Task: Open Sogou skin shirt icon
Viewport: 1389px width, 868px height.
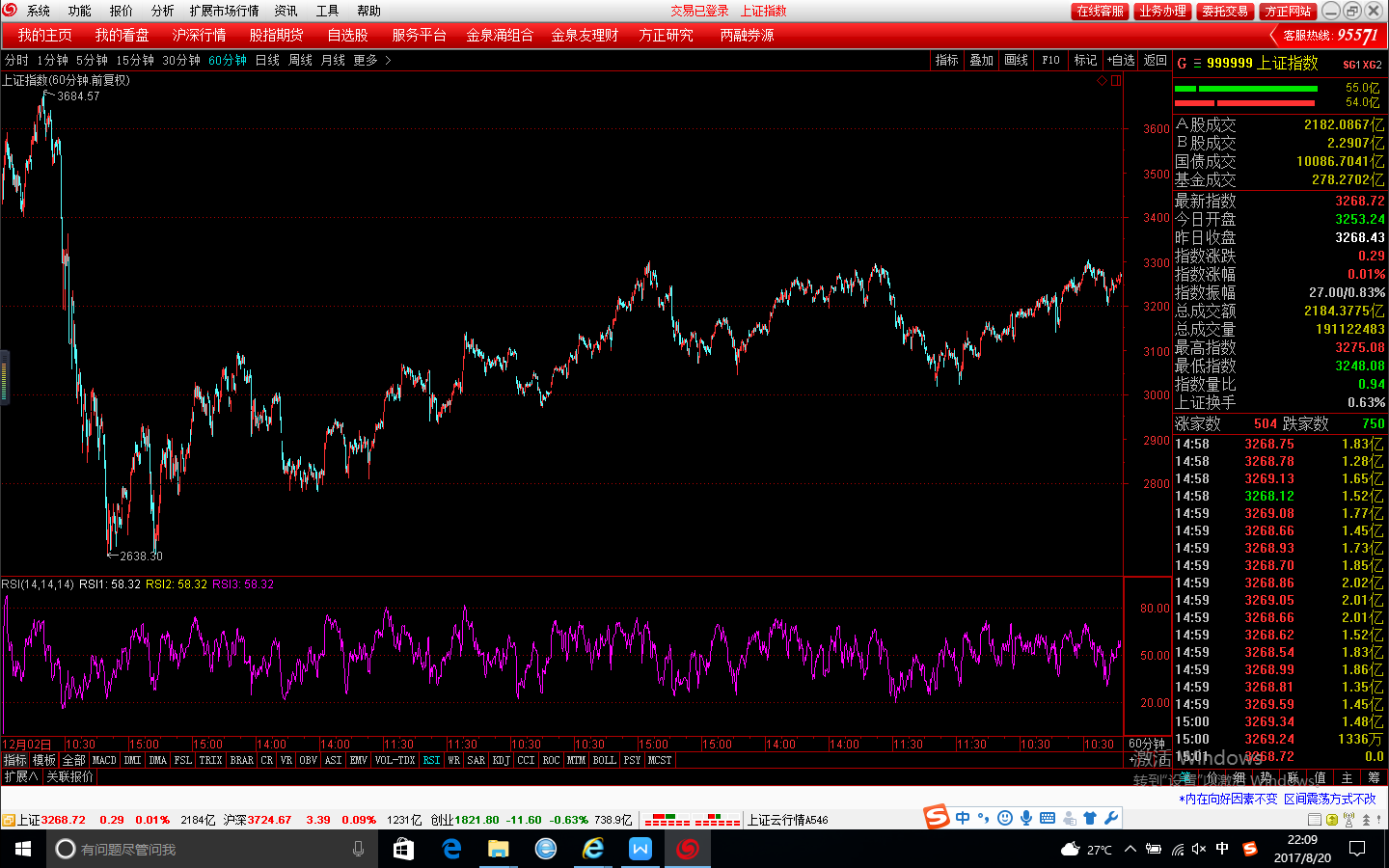Action: (1090, 818)
